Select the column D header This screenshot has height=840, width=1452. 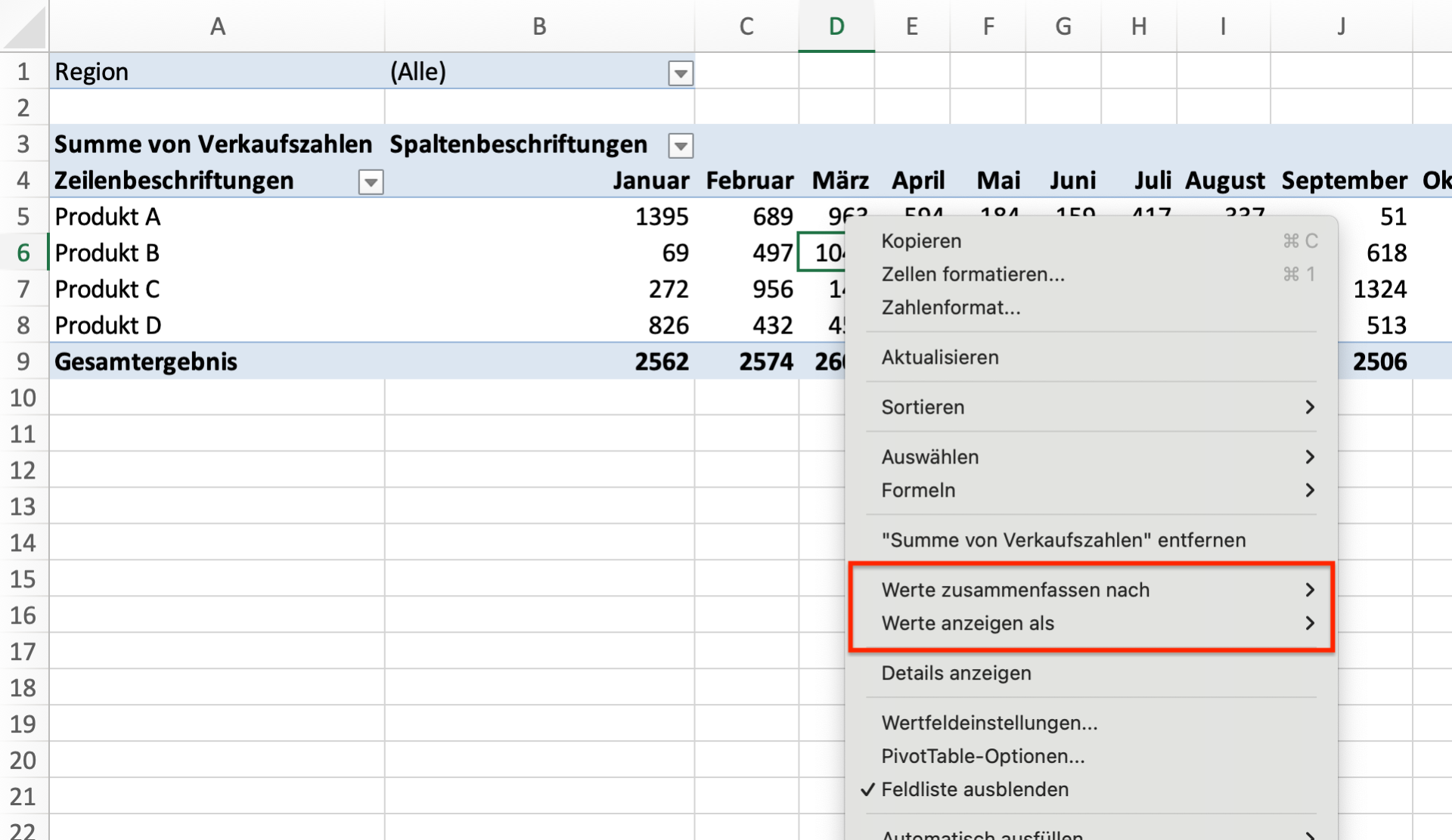pyautogui.click(x=836, y=25)
